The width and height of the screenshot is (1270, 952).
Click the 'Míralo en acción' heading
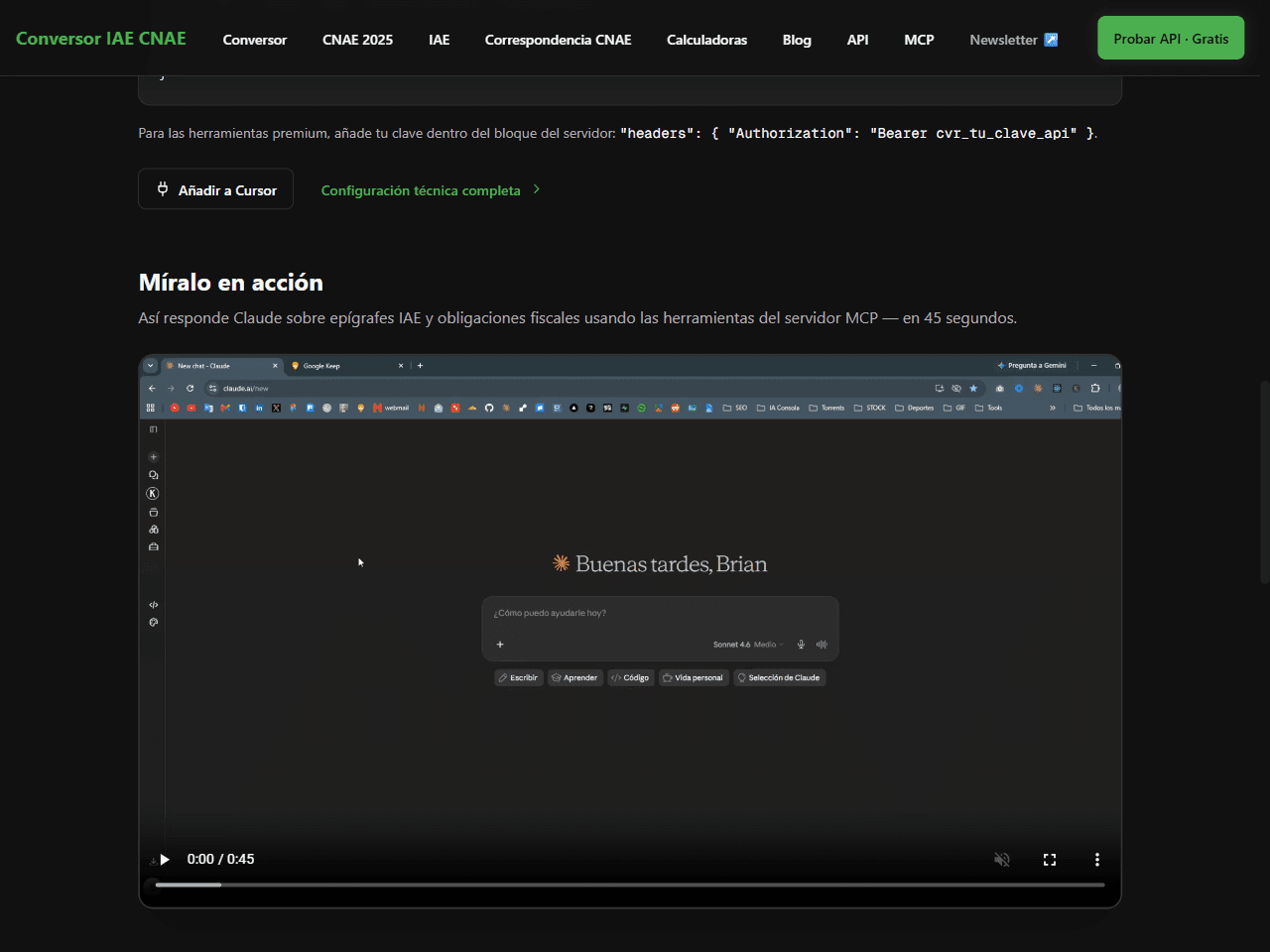click(231, 283)
